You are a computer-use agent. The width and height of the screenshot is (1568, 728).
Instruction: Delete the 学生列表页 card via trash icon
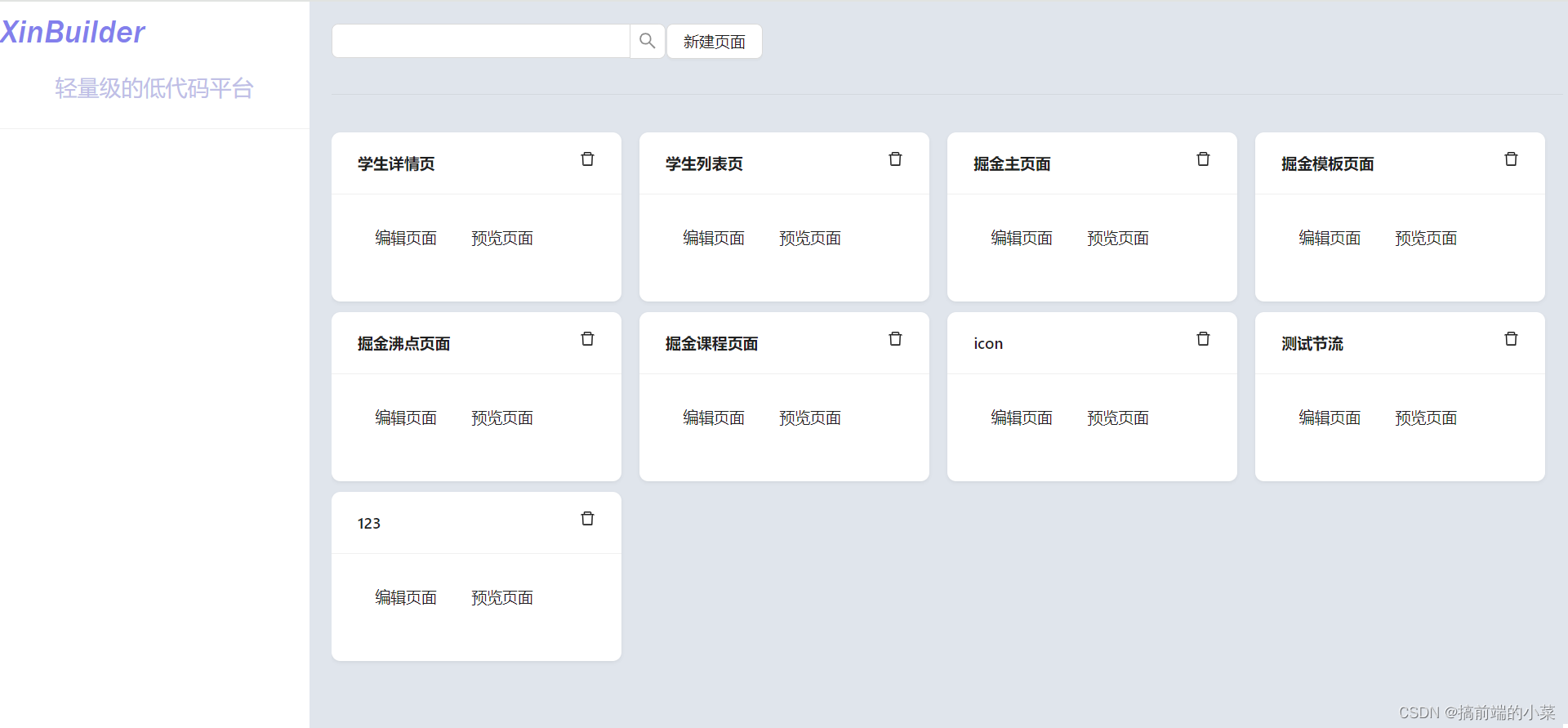[x=895, y=159]
